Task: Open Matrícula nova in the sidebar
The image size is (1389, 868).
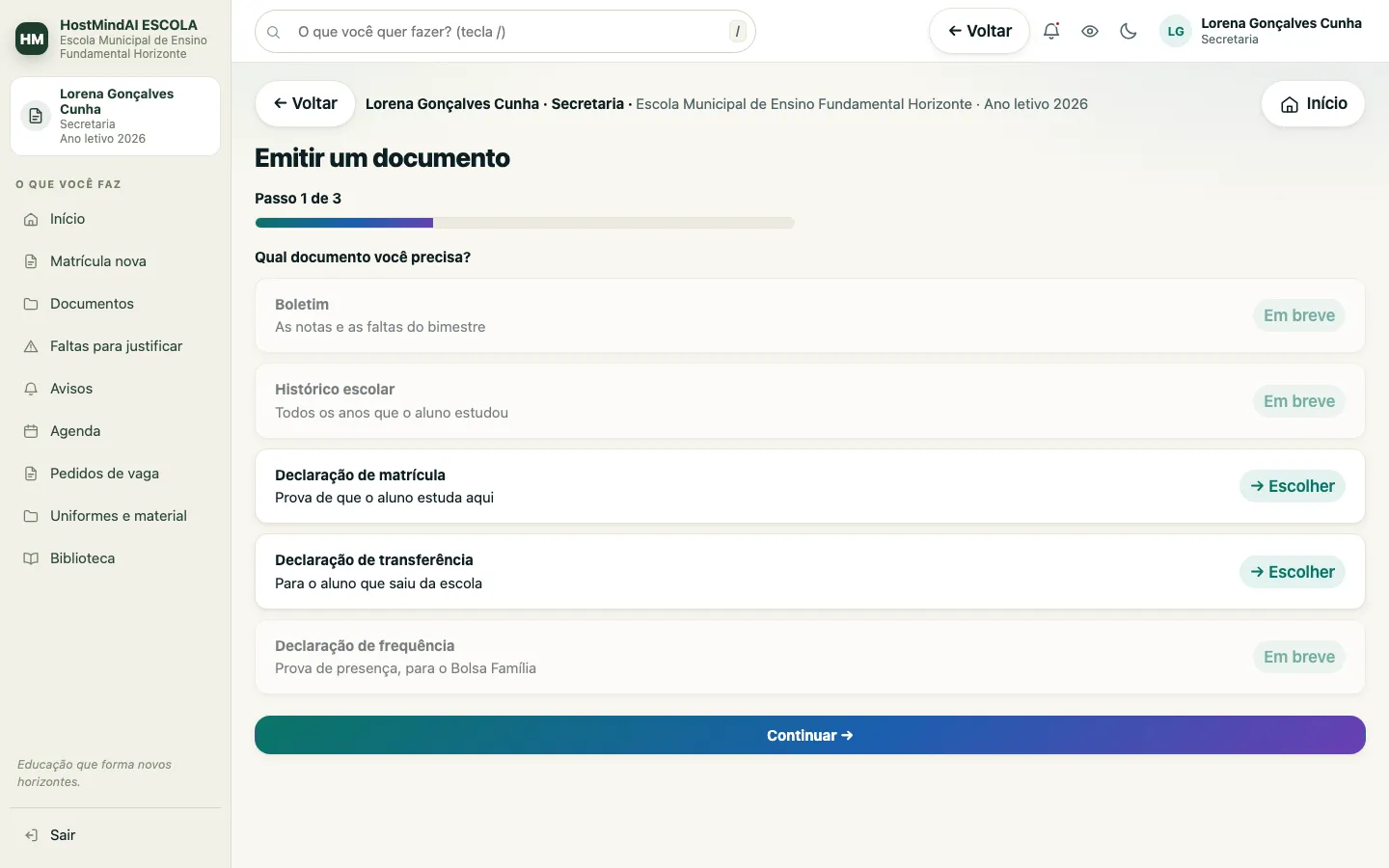Action: [116, 261]
